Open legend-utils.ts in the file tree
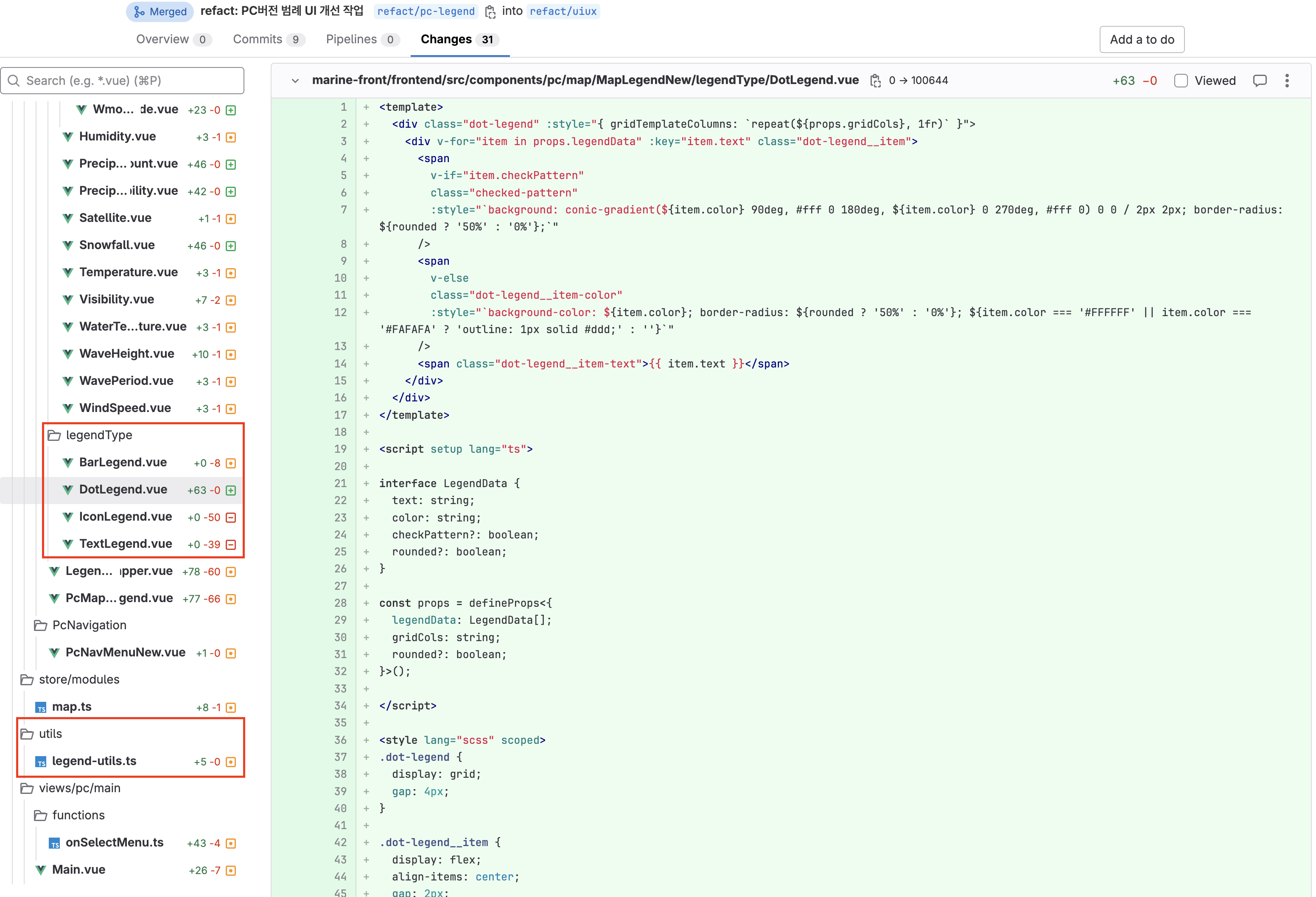 pyautogui.click(x=94, y=761)
